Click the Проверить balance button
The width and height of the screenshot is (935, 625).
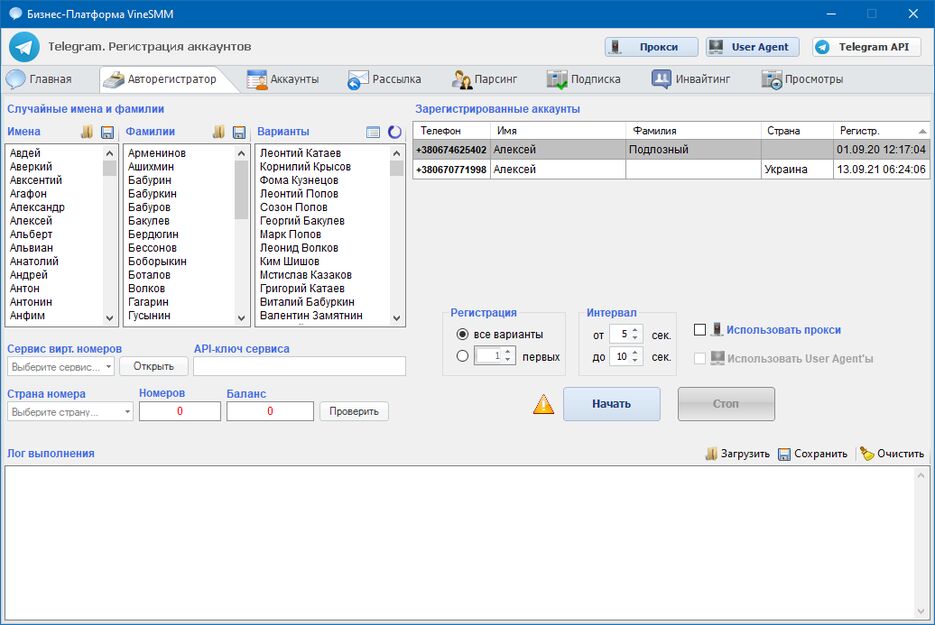tap(354, 411)
